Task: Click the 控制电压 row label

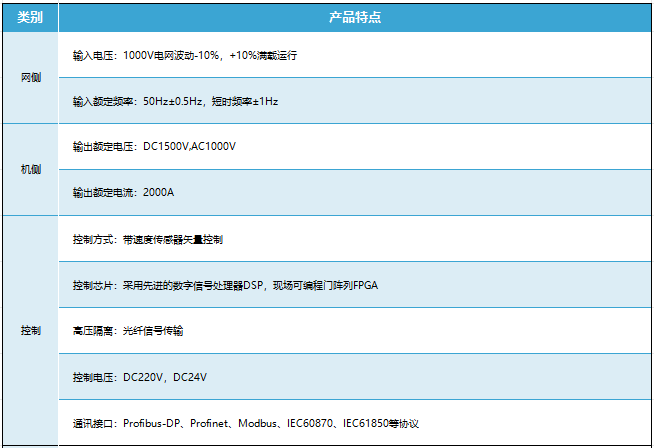Action: [94, 378]
